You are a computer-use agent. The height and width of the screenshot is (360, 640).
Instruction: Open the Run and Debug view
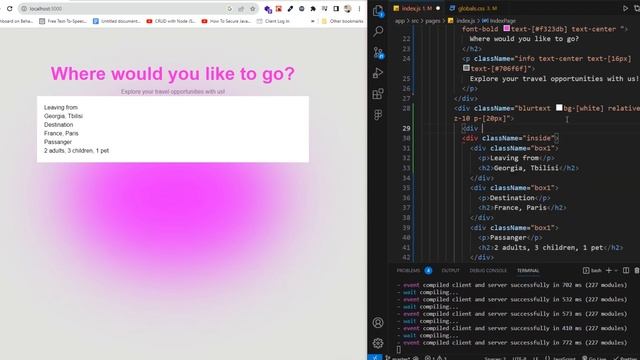[378, 73]
